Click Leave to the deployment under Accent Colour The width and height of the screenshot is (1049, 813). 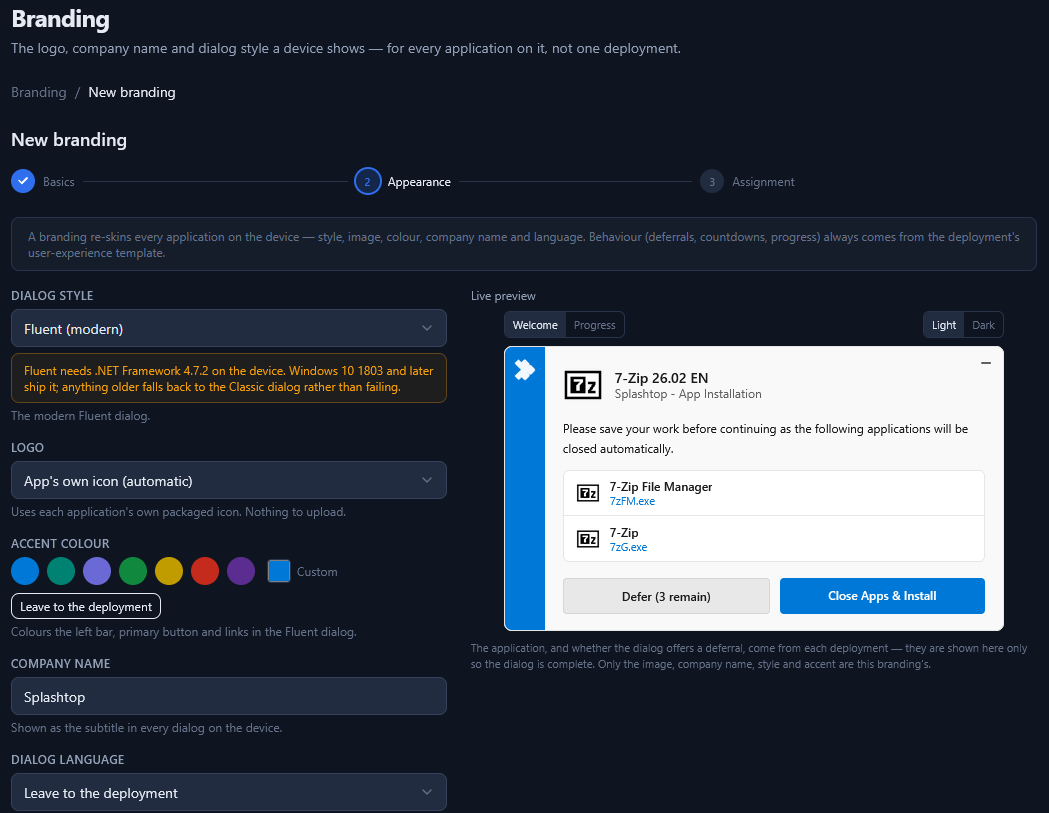pyautogui.click(x=86, y=606)
